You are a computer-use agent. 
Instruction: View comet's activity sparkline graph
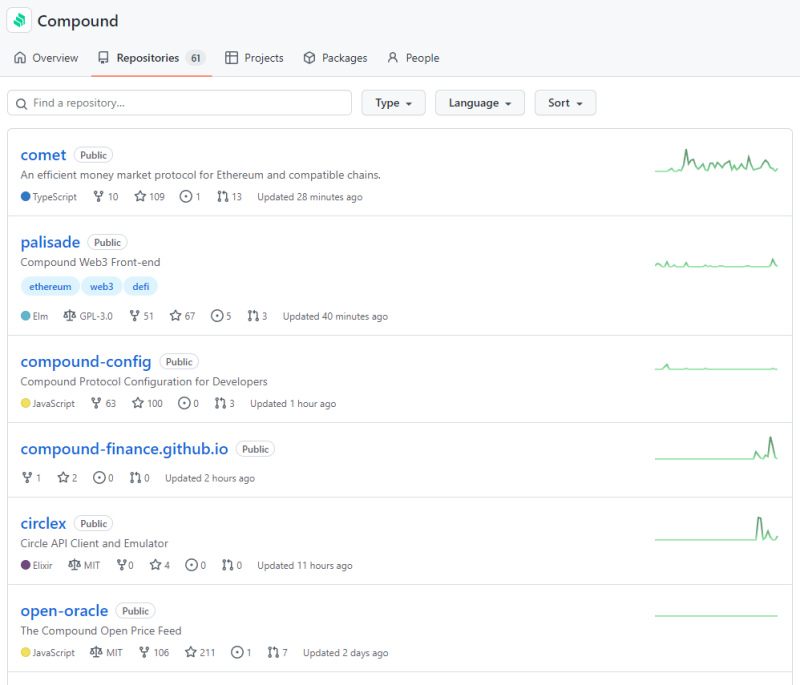point(716,161)
